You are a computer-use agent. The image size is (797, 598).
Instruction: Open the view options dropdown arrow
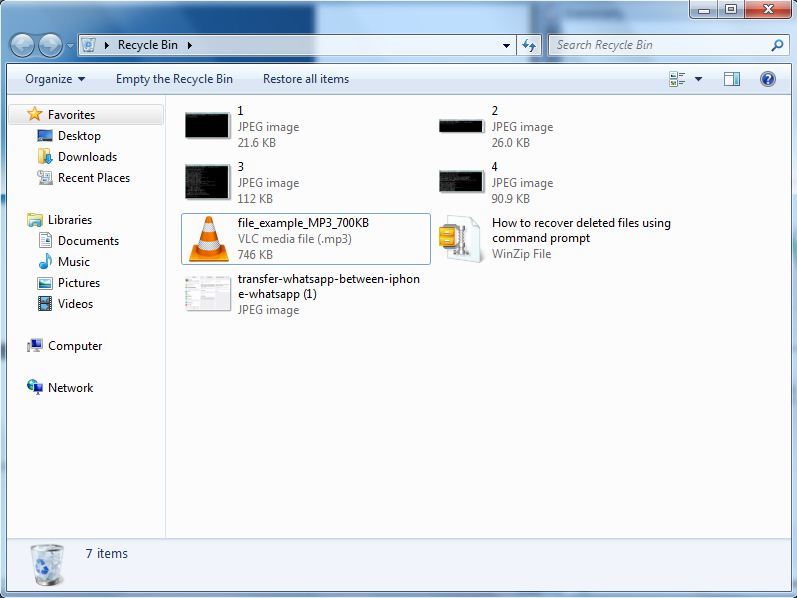[x=698, y=79]
